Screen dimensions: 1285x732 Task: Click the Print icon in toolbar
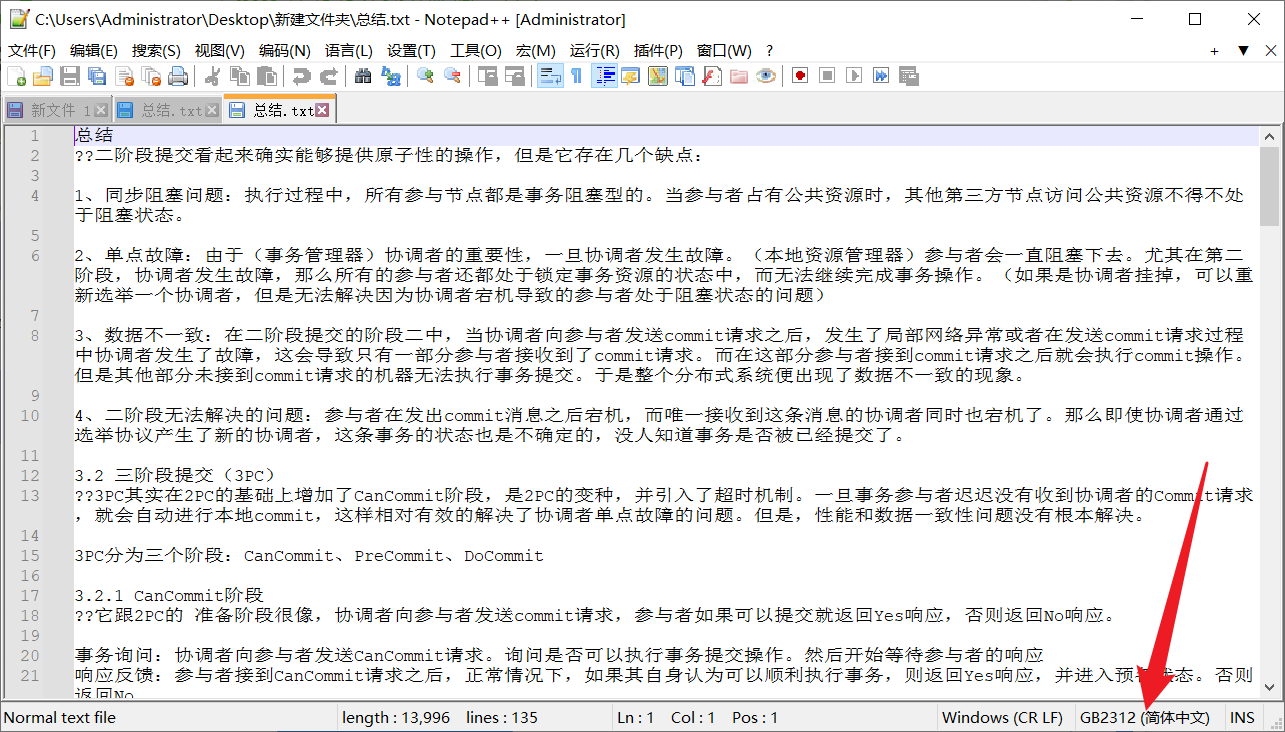point(178,76)
